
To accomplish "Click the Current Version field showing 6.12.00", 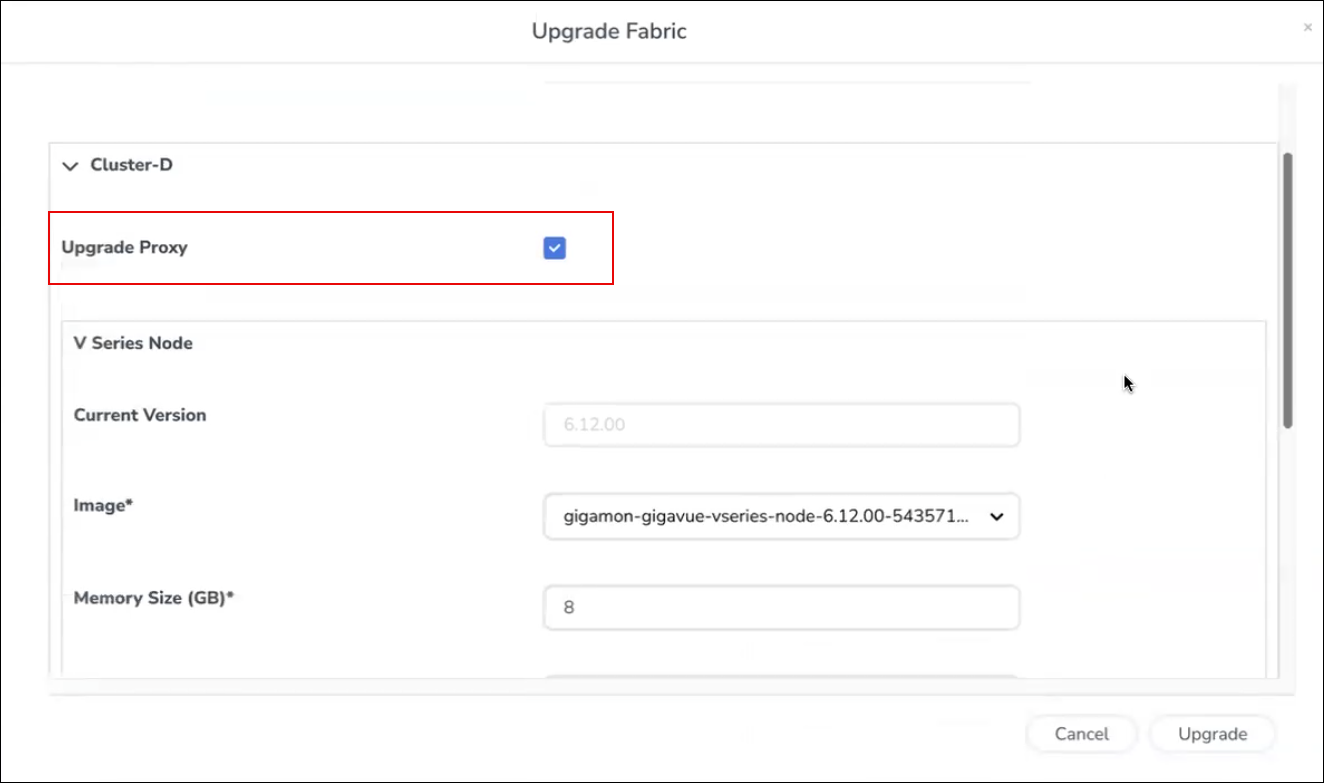I will pyautogui.click(x=781, y=425).
